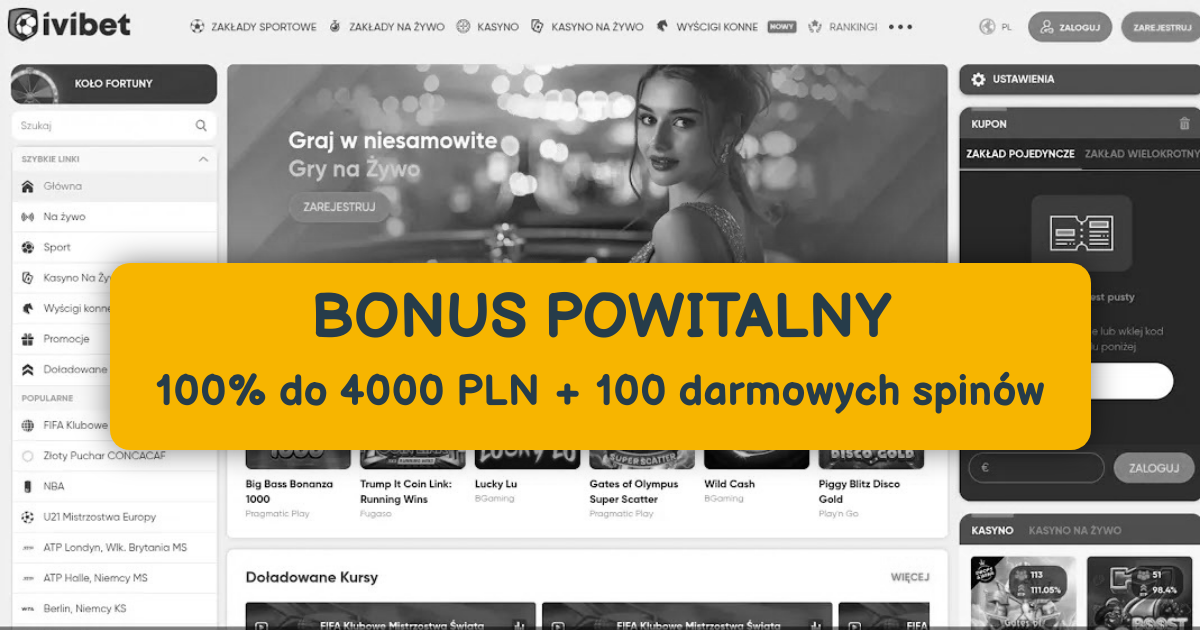Click the Koło Fortuny wheel banner

click(x=114, y=84)
